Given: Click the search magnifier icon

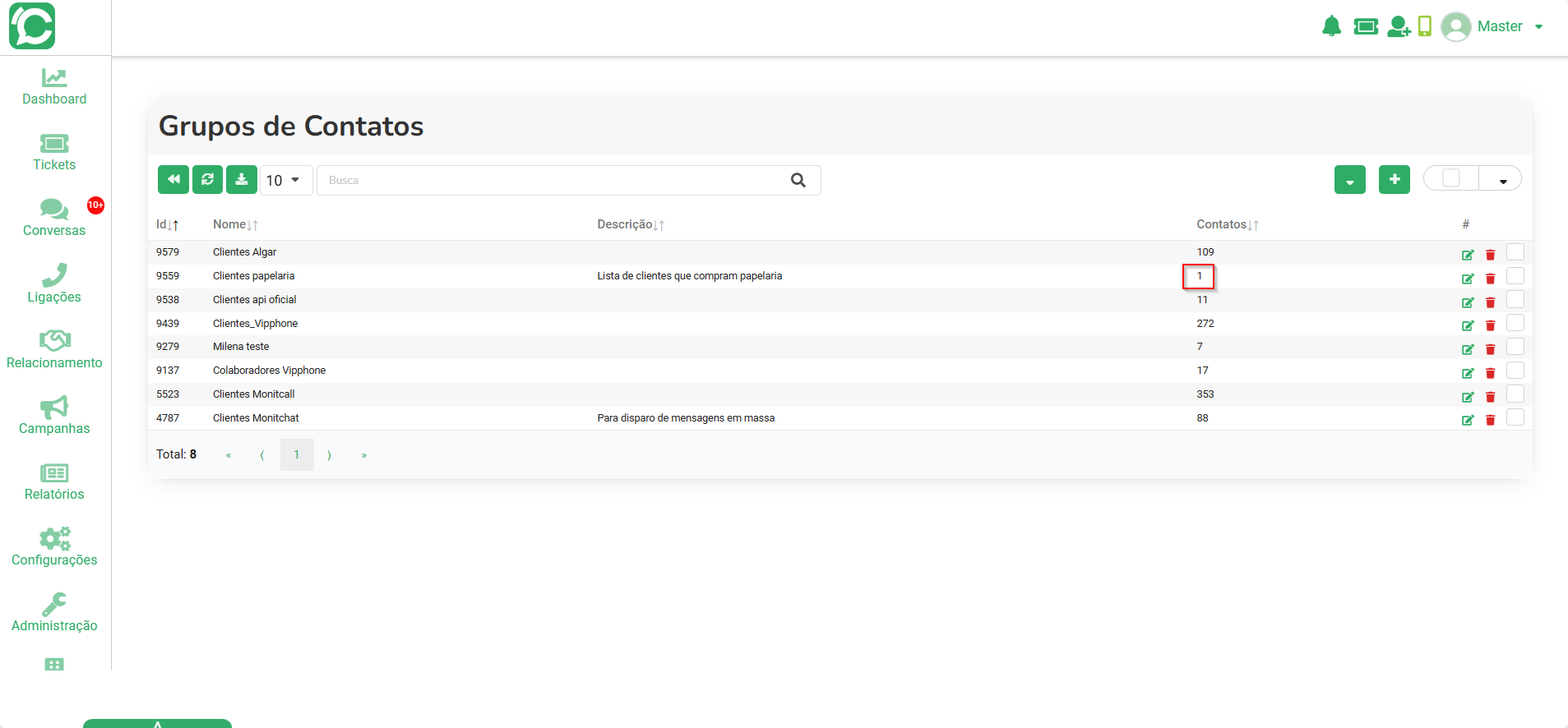Looking at the screenshot, I should click(x=798, y=180).
